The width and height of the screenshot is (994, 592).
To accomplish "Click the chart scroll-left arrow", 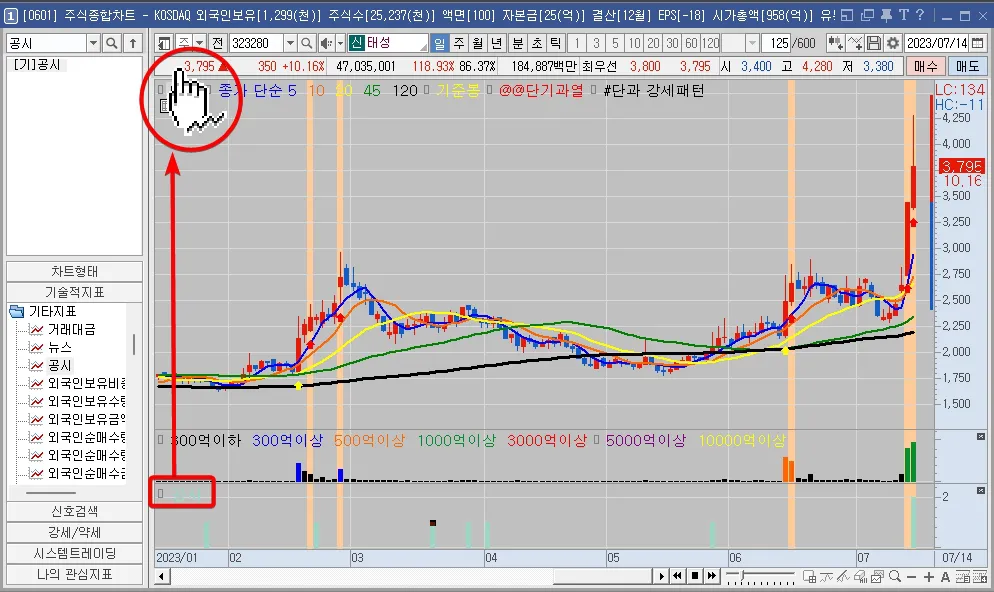I will click(x=162, y=576).
